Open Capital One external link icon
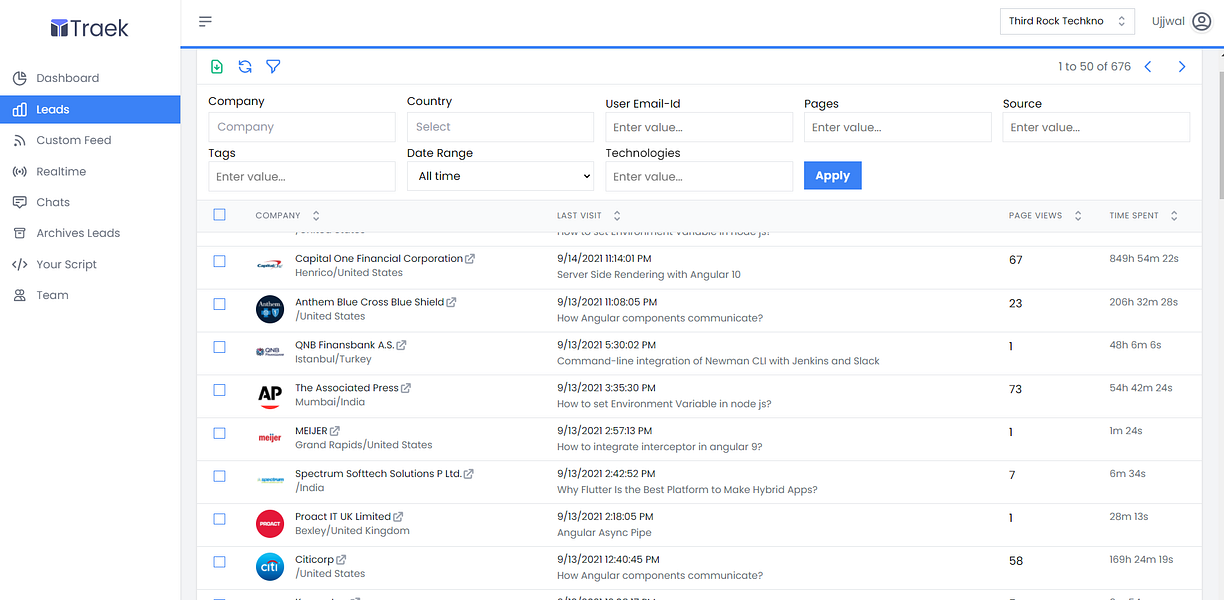 click(470, 259)
